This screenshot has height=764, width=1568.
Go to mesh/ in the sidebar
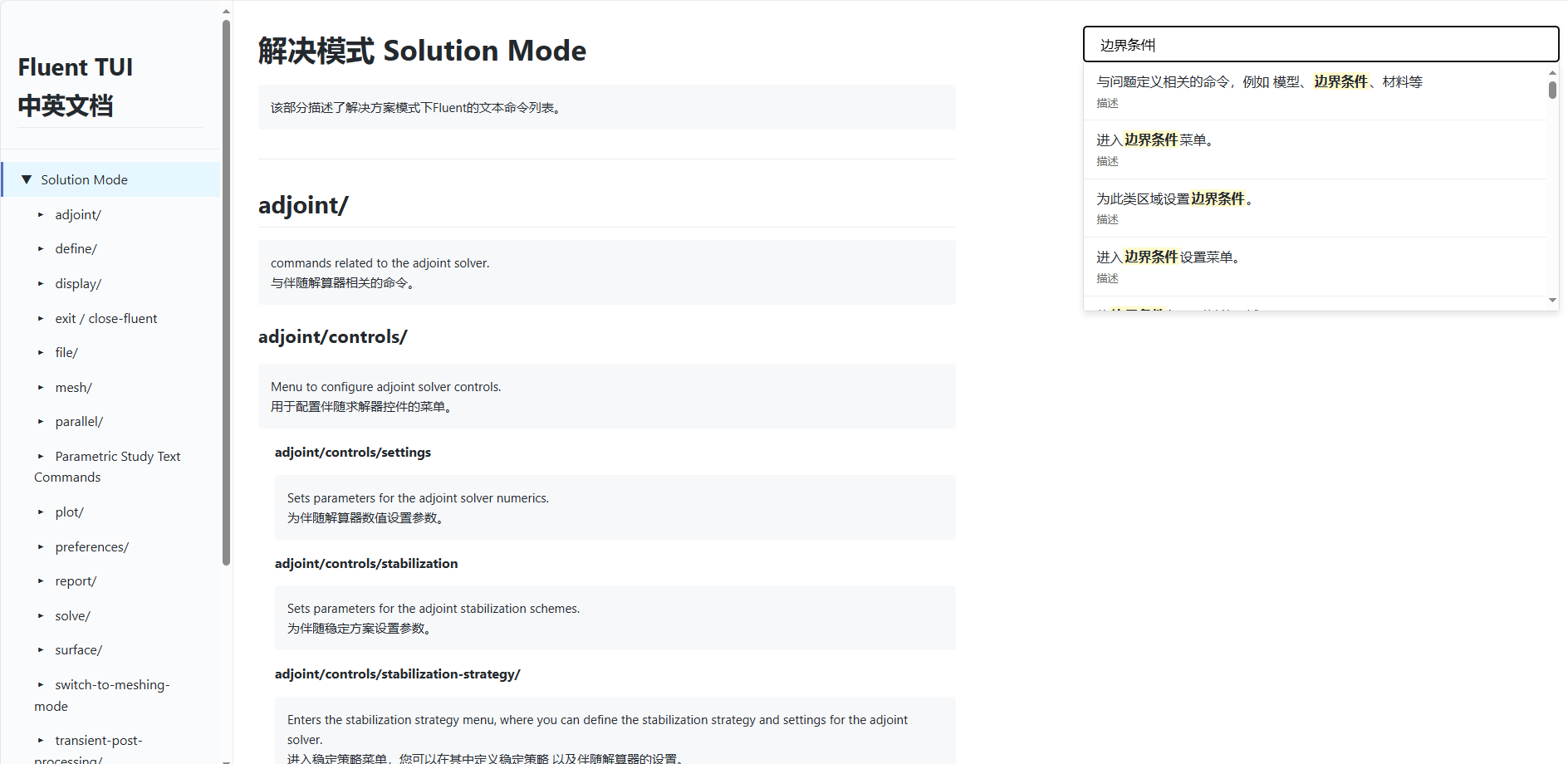click(74, 387)
